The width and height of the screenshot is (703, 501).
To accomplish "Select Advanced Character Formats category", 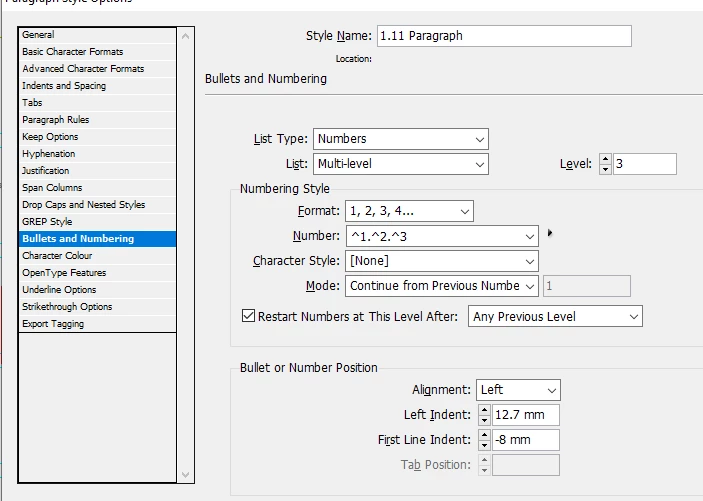I will [x=97, y=69].
